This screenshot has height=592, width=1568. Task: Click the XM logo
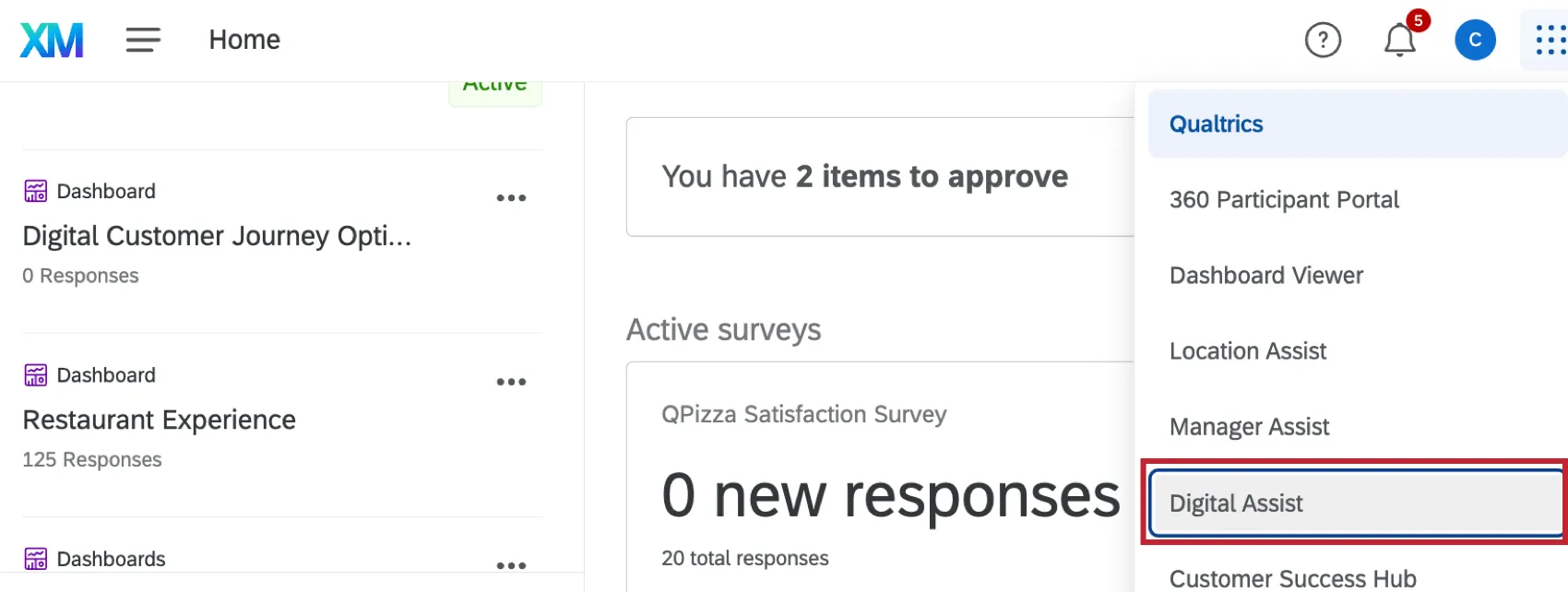pyautogui.click(x=51, y=39)
